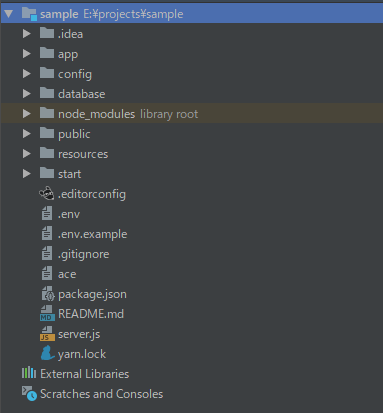The width and height of the screenshot is (383, 413).
Task: Click the package.json file icon
Action: coord(48,294)
